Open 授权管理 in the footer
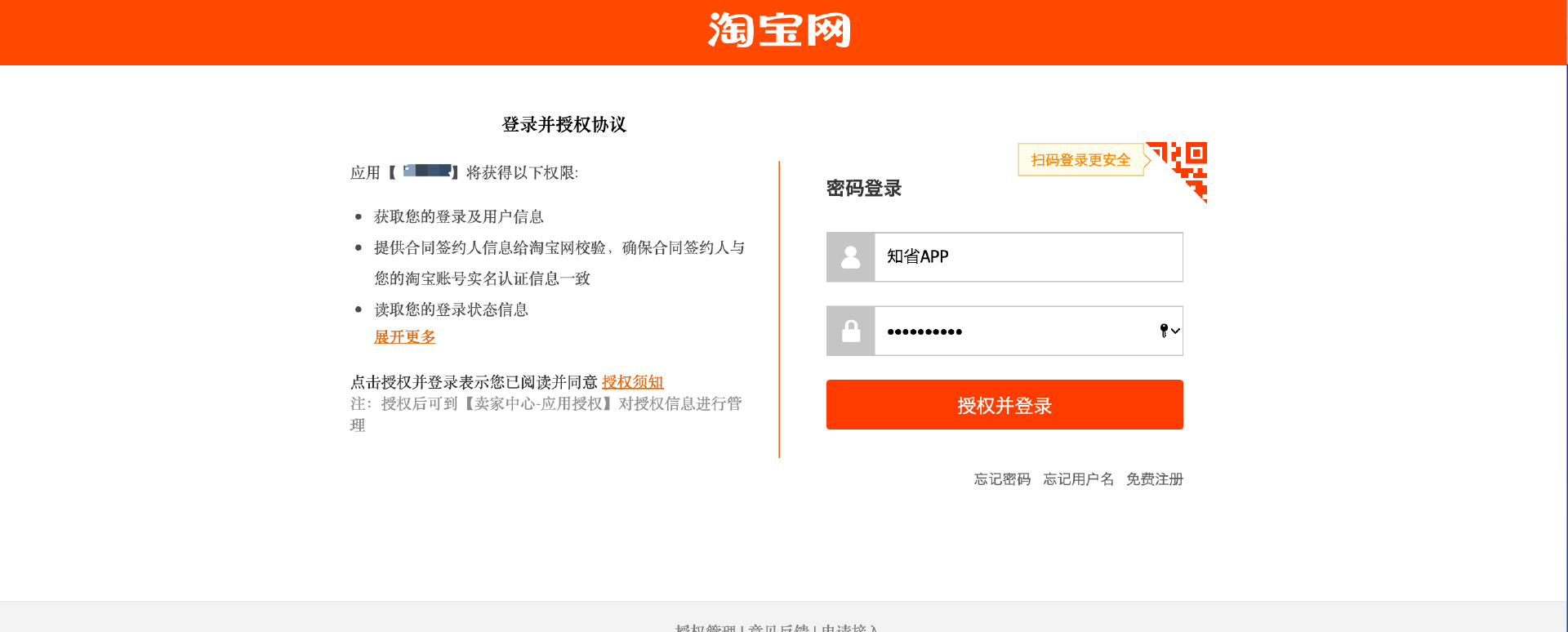Screen dimensions: 1568x632 pos(706,628)
